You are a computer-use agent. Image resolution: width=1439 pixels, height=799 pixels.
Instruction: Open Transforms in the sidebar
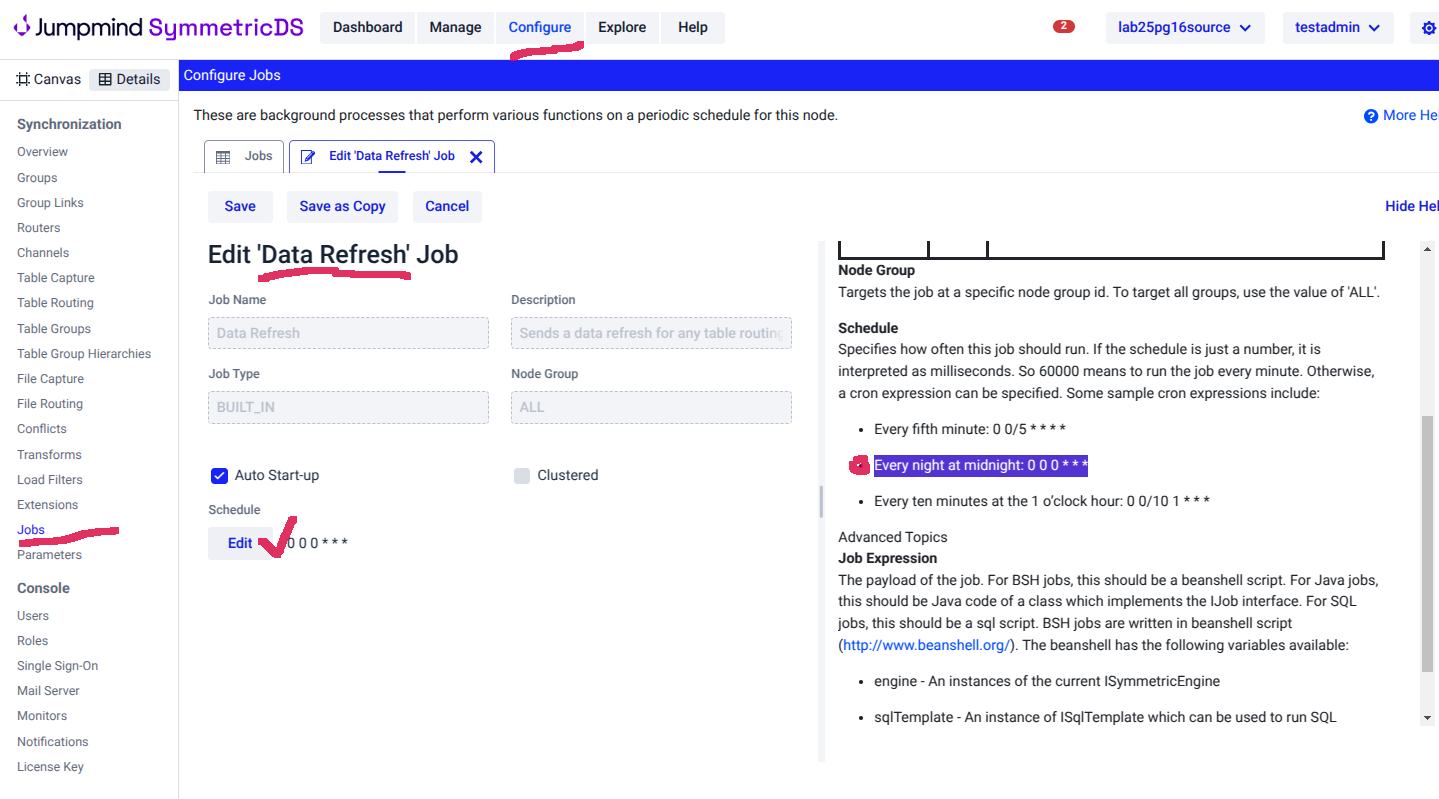[x=49, y=455]
